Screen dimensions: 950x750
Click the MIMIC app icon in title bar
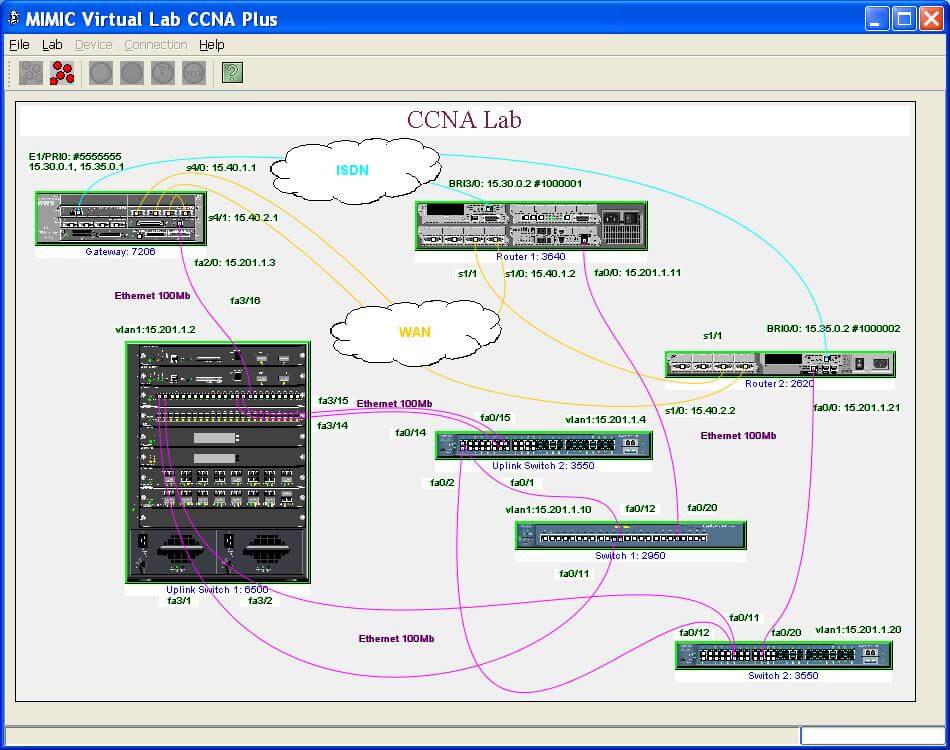click(x=13, y=18)
